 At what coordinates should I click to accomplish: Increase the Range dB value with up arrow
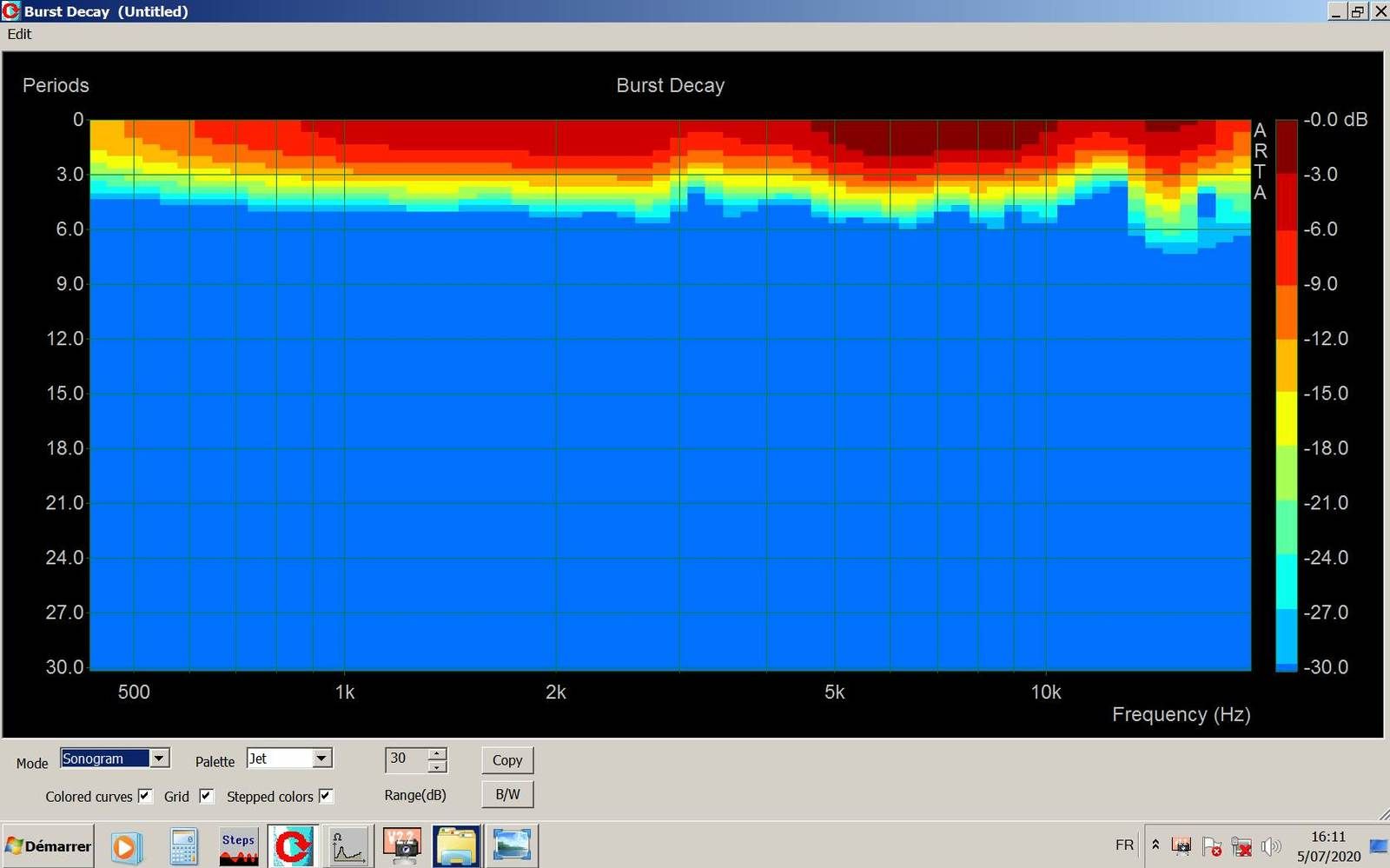[x=437, y=753]
